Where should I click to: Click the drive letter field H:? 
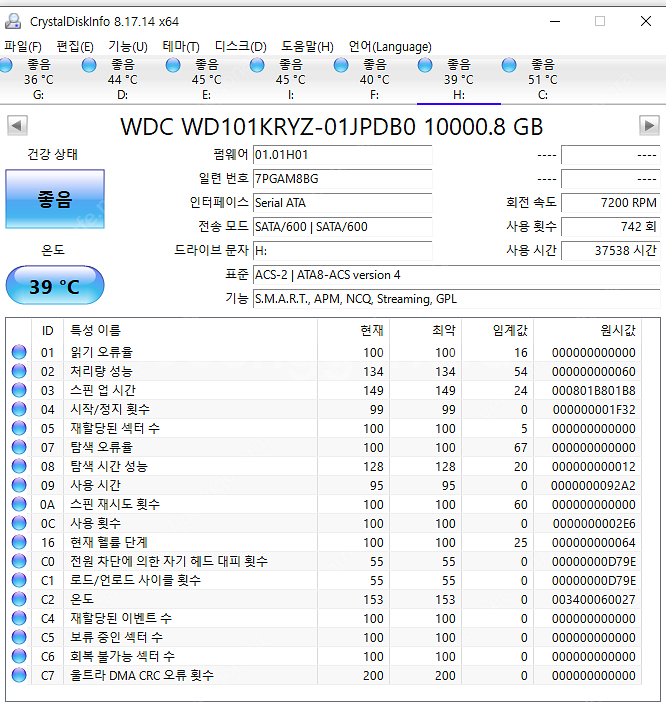click(x=343, y=251)
